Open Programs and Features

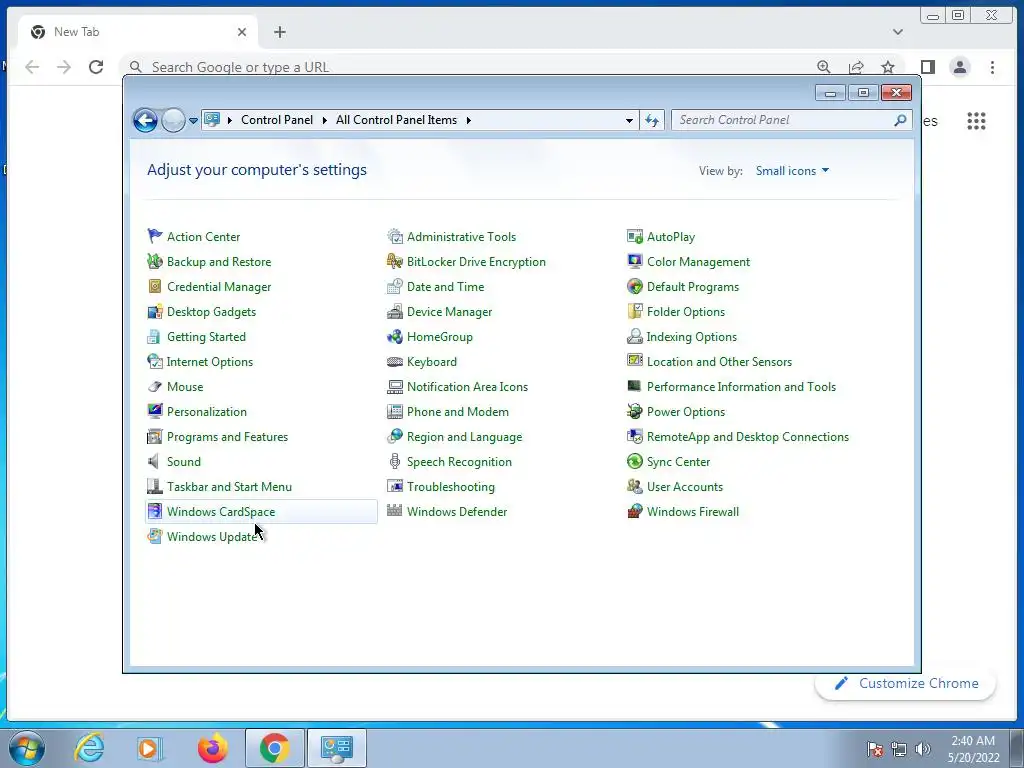tap(227, 437)
